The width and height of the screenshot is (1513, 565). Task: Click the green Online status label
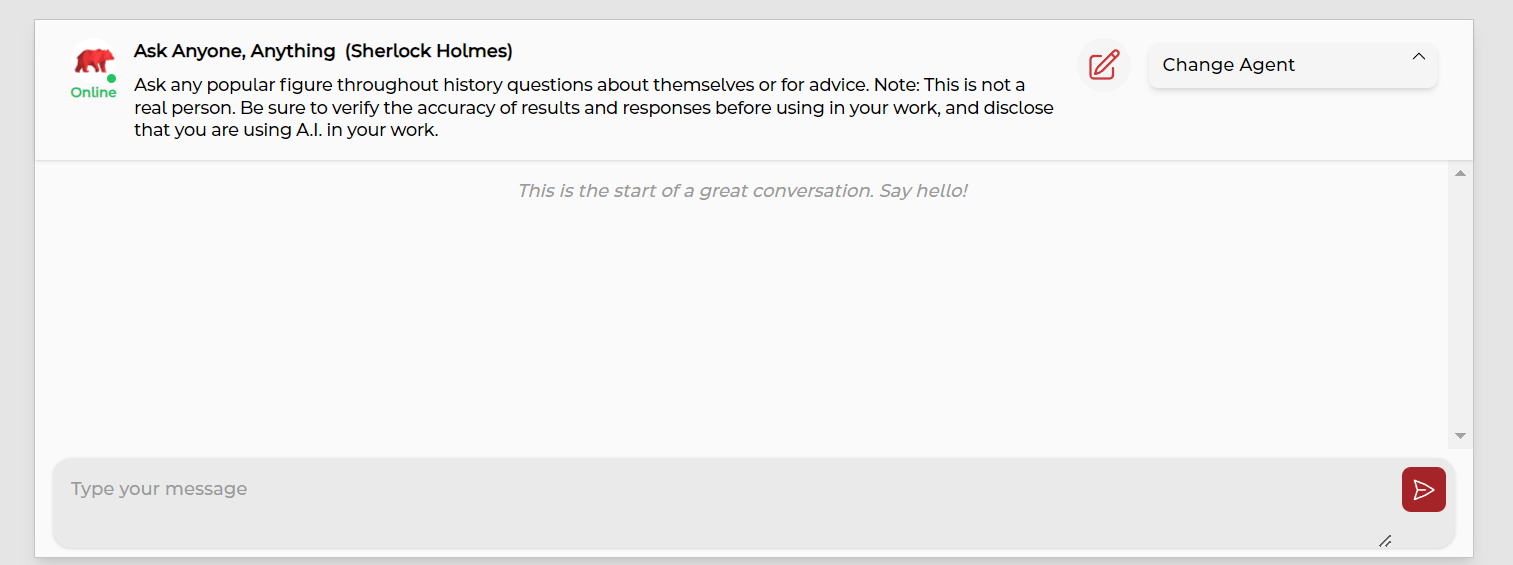point(93,93)
